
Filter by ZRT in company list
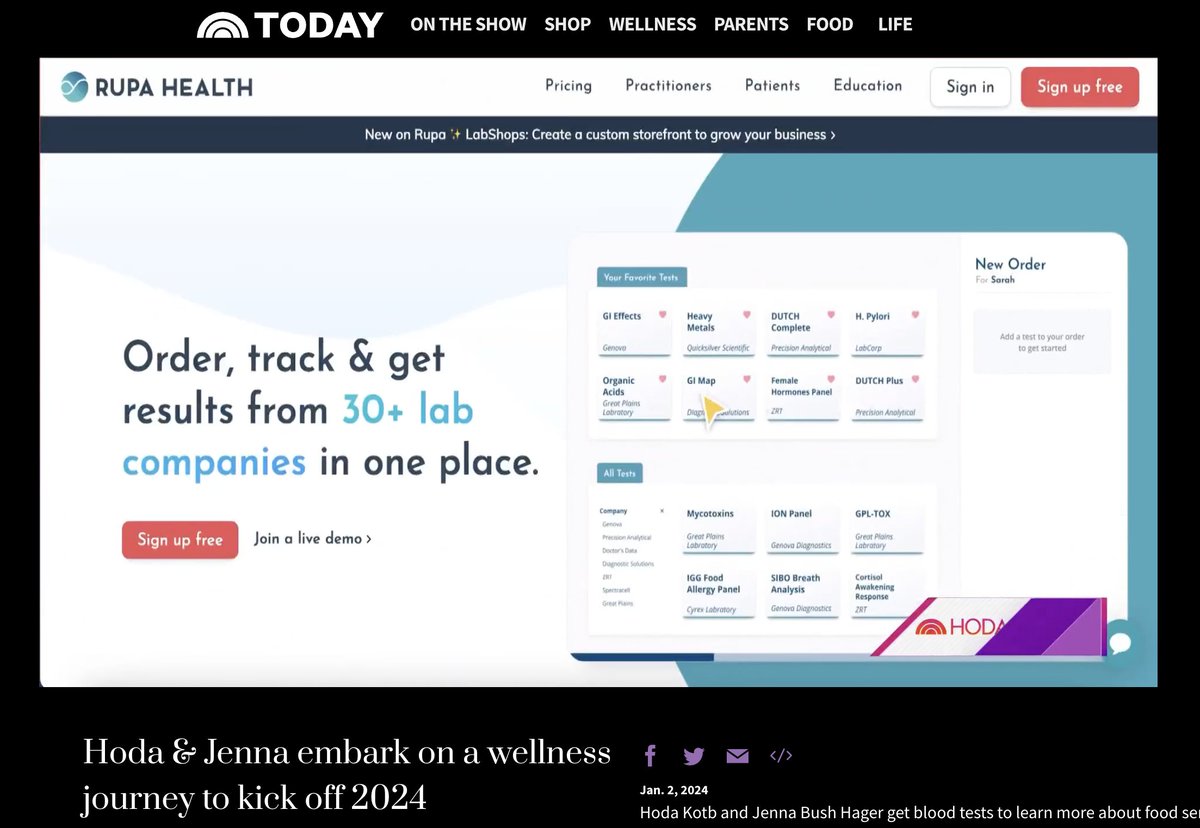click(607, 577)
